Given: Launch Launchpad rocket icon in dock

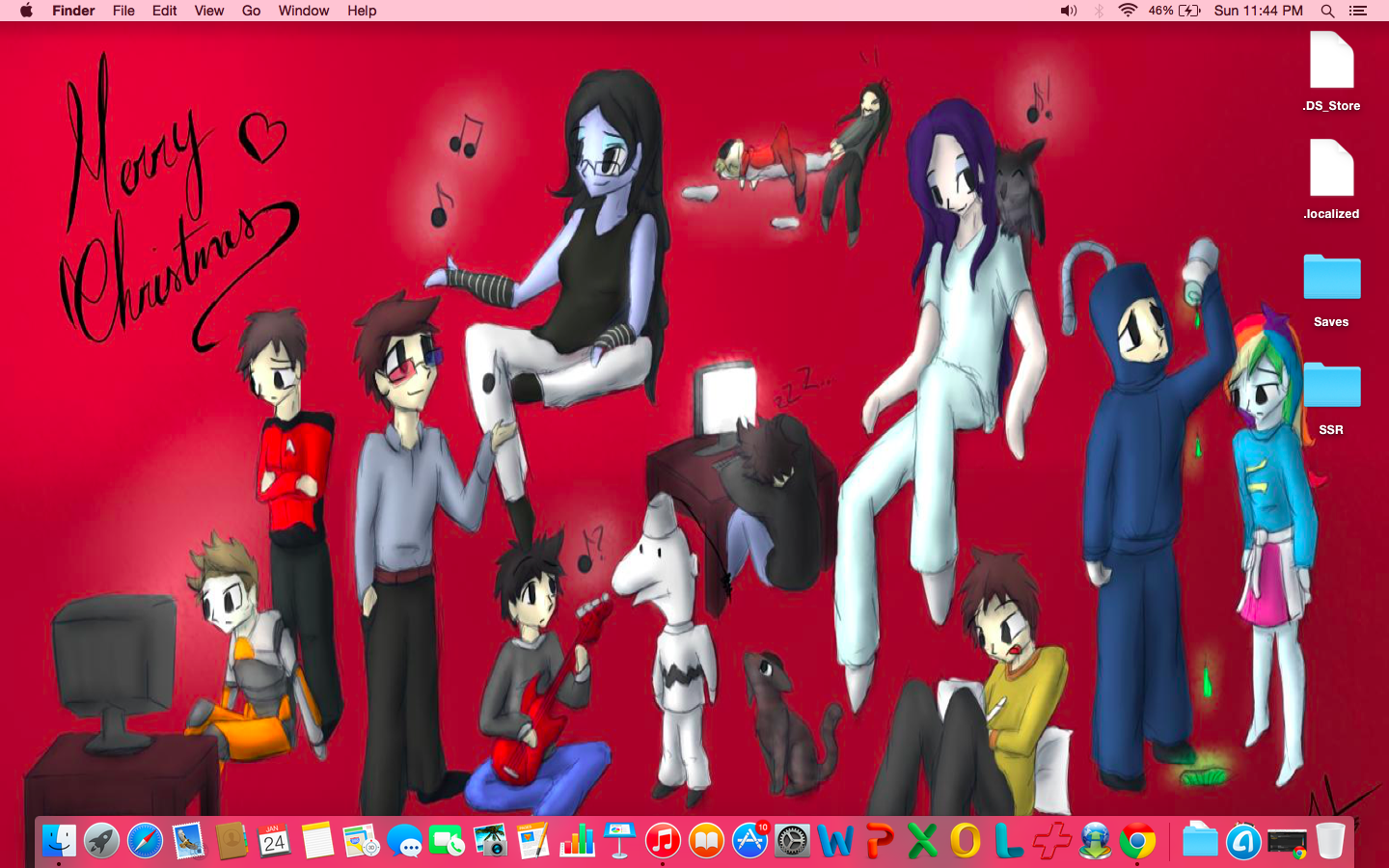Looking at the screenshot, I should pyautogui.click(x=101, y=841).
